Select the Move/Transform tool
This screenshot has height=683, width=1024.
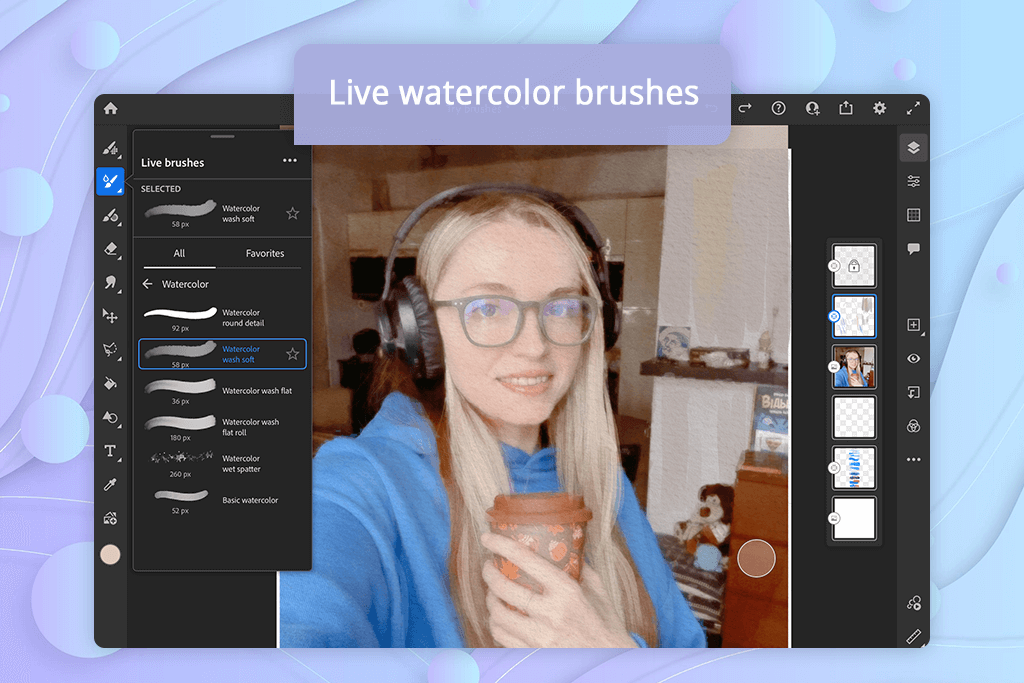pos(110,317)
